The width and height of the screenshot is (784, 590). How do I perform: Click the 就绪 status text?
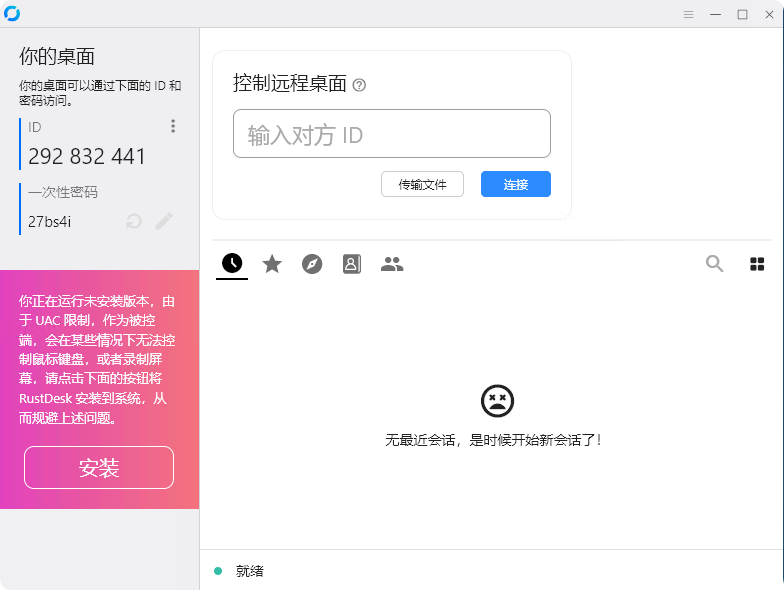250,571
